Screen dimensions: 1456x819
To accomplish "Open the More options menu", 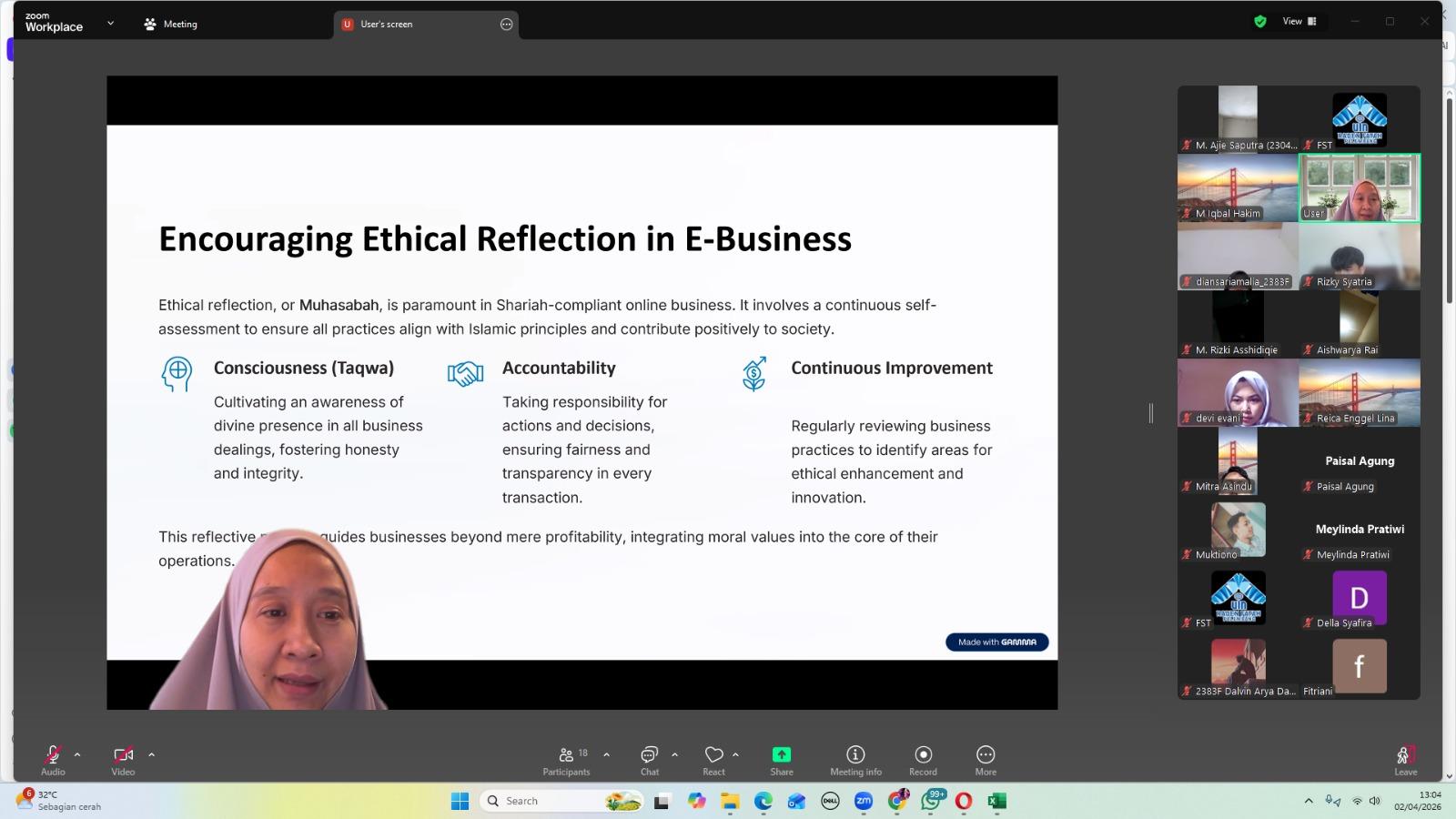I will pyautogui.click(x=986, y=760).
